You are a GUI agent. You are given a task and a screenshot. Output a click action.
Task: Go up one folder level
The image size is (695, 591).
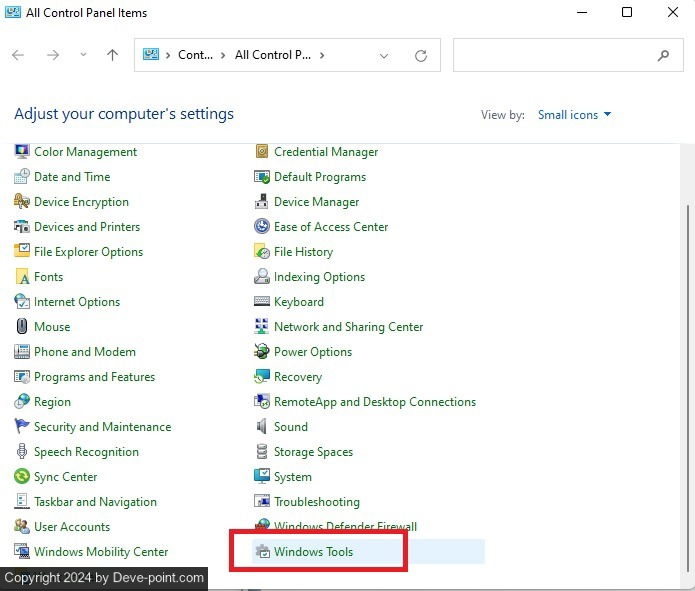coord(112,56)
